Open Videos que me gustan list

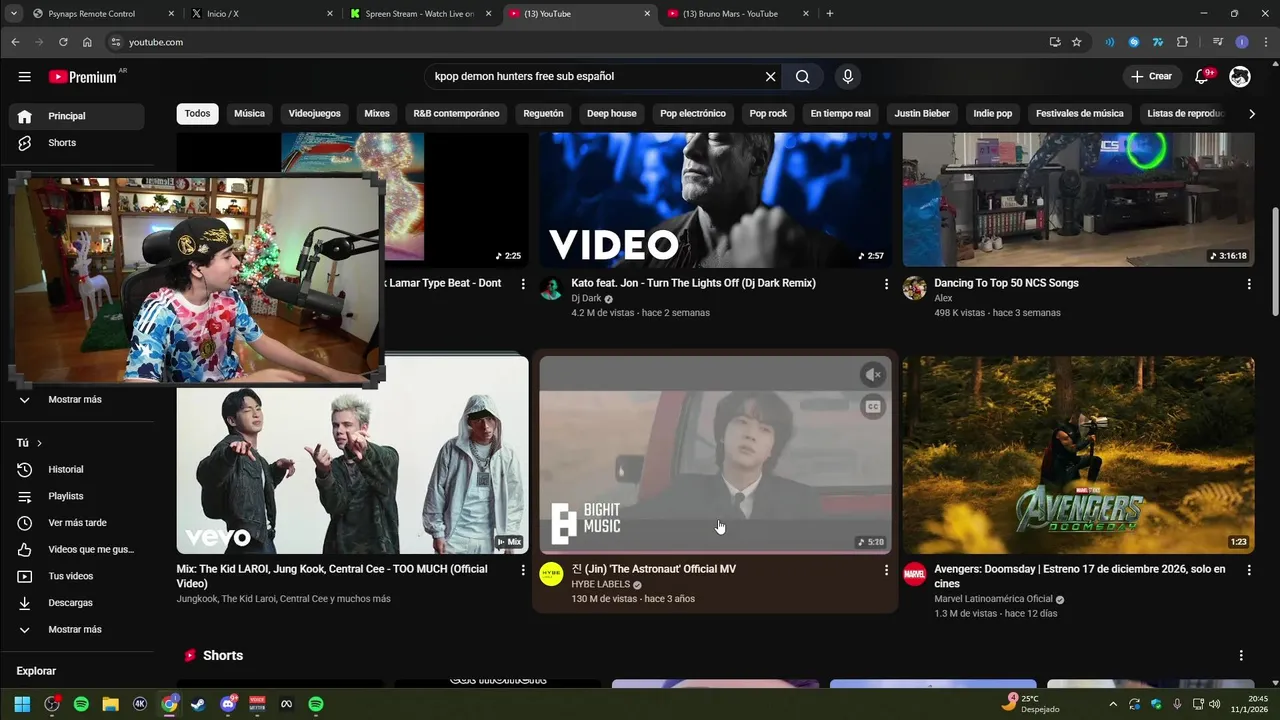coord(77,550)
